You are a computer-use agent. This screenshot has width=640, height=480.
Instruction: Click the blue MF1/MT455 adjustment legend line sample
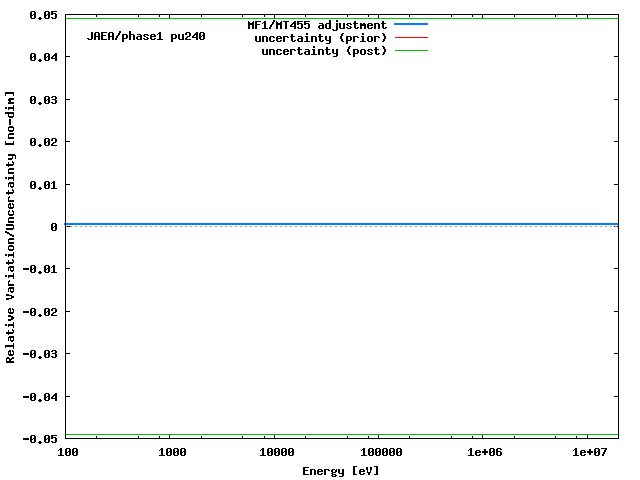[410, 24]
